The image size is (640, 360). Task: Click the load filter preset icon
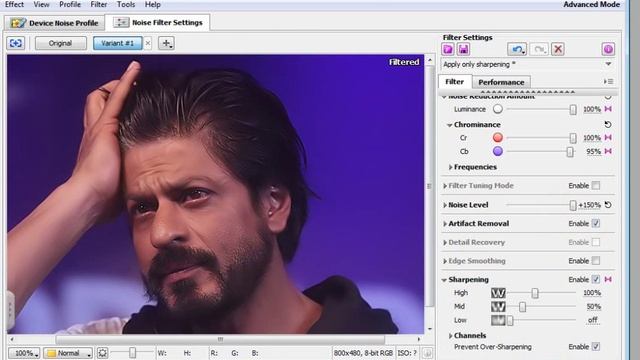tap(448, 49)
